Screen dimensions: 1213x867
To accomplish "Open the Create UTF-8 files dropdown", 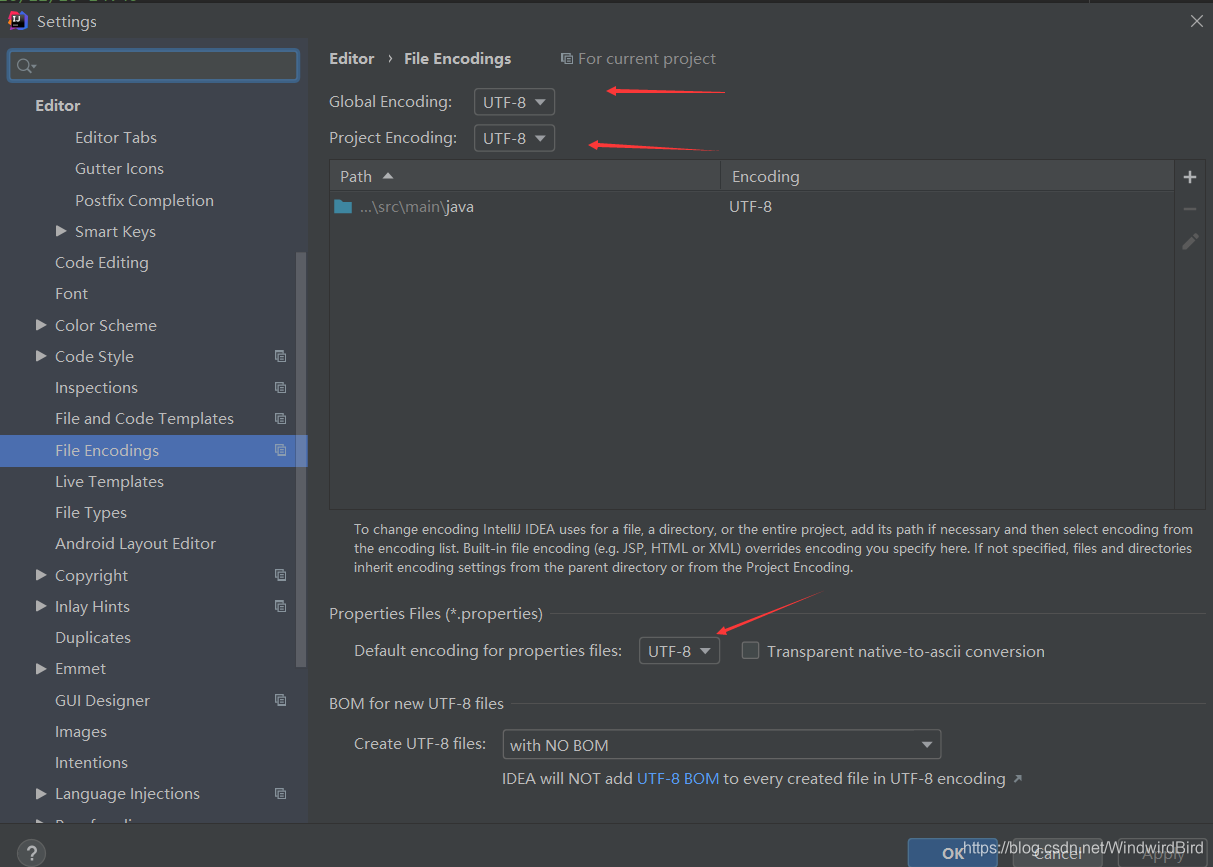I will [721, 745].
